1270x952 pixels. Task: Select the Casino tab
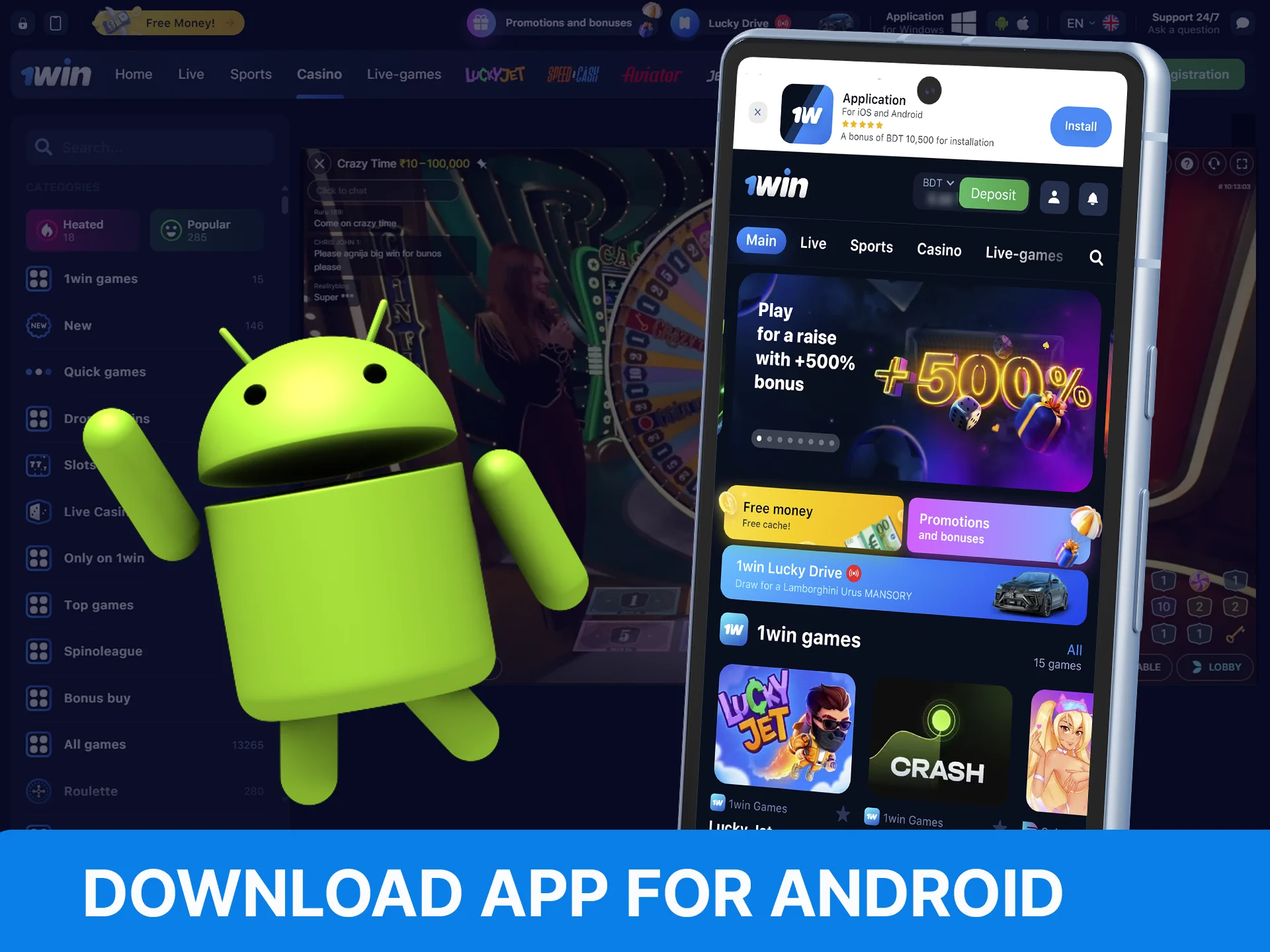coord(939,253)
